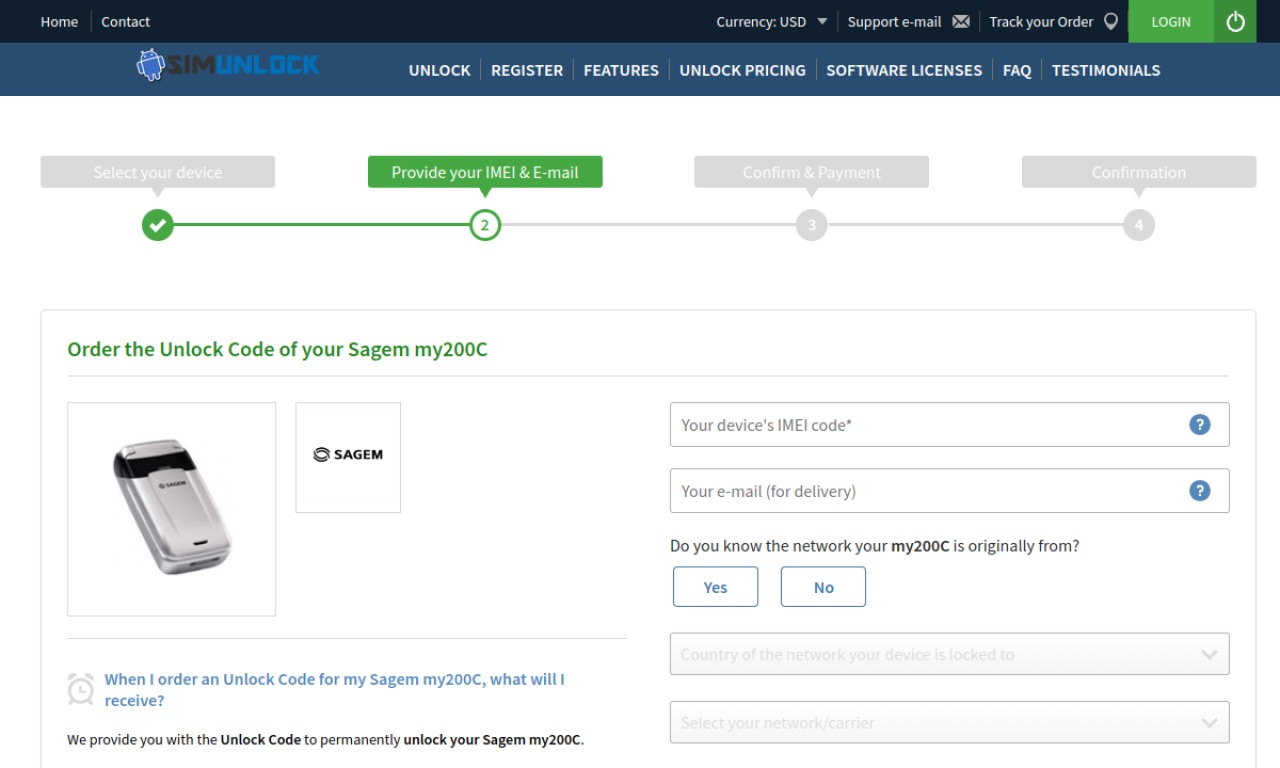Screen dimensions: 1280x768
Task: Click the Confirm & Payment step tab
Action: pyautogui.click(x=812, y=172)
